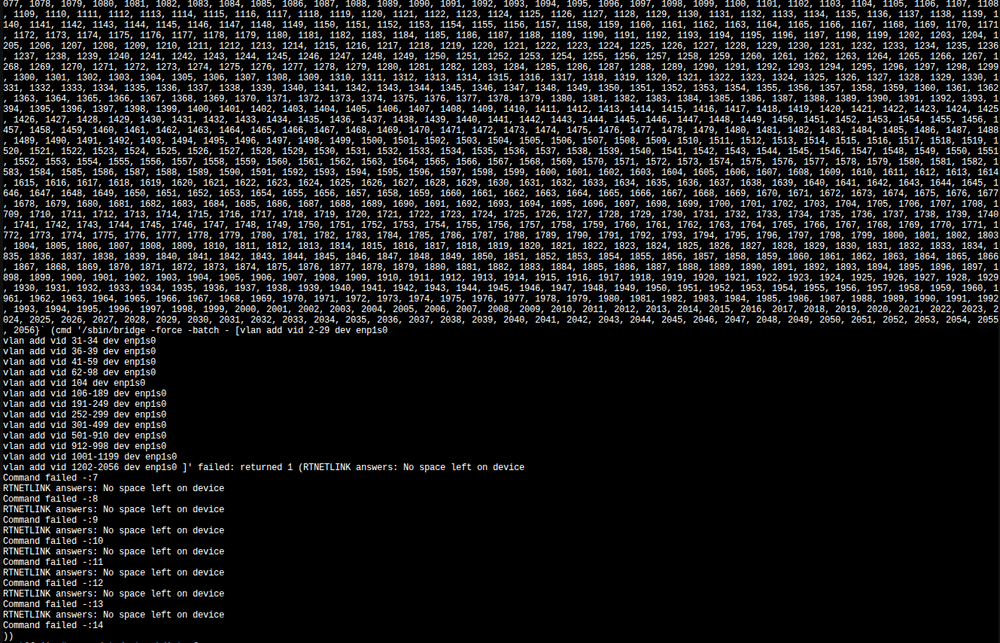
Task: Click the 'vlan add vid 36-39' line
Action: 79,351
